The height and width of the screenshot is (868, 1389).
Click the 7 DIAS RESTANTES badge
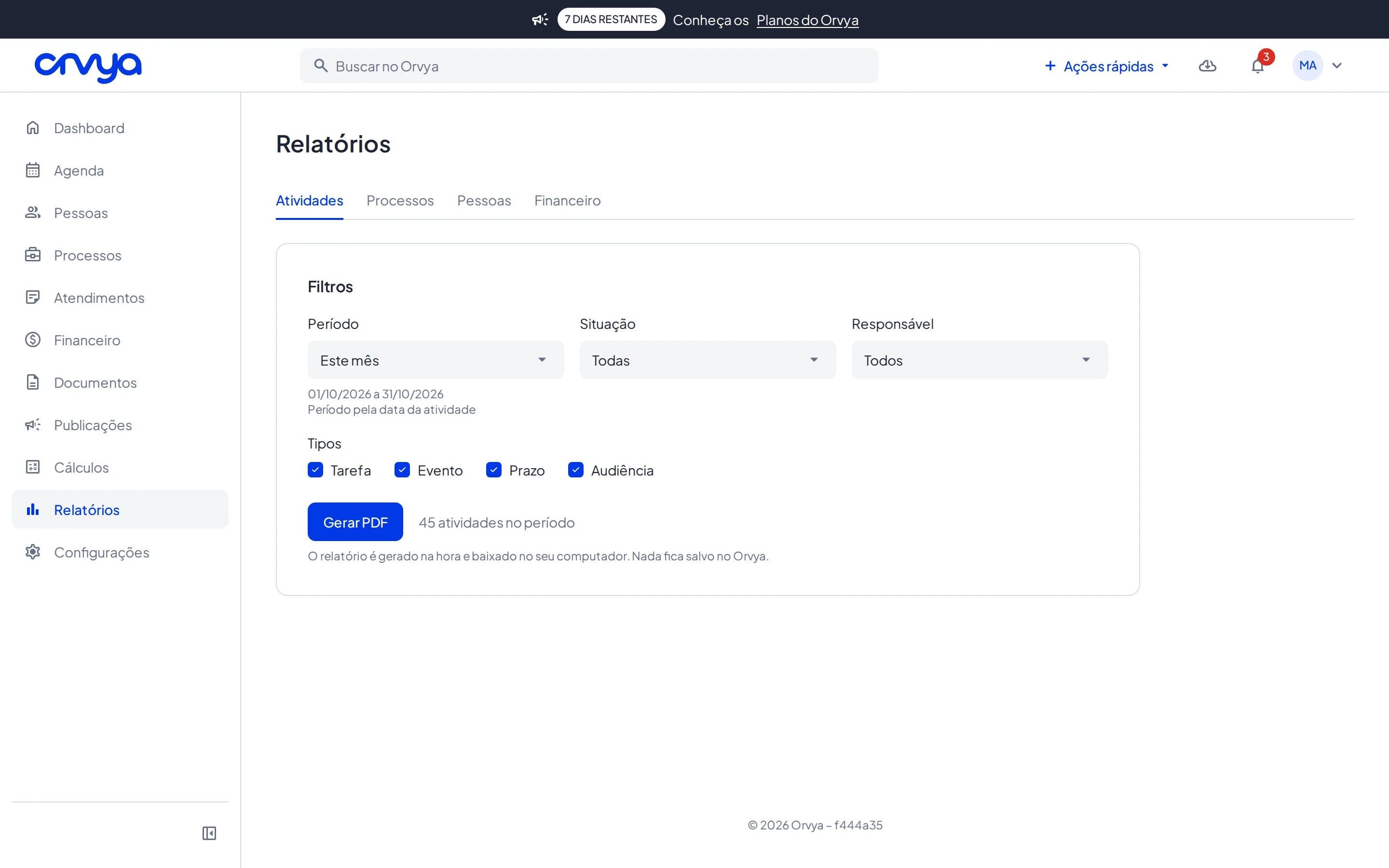tap(611, 19)
